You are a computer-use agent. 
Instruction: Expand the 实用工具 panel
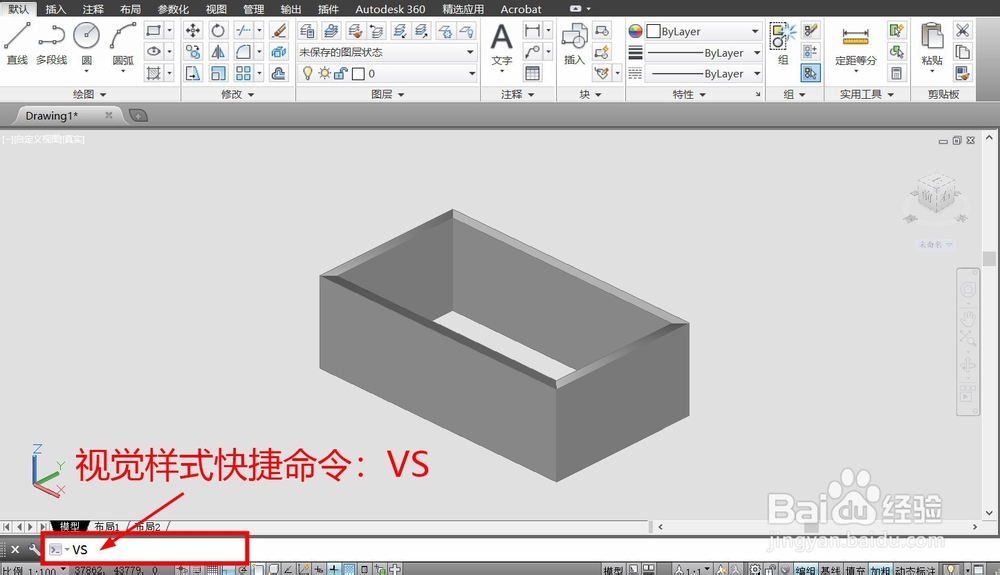[x=867, y=94]
